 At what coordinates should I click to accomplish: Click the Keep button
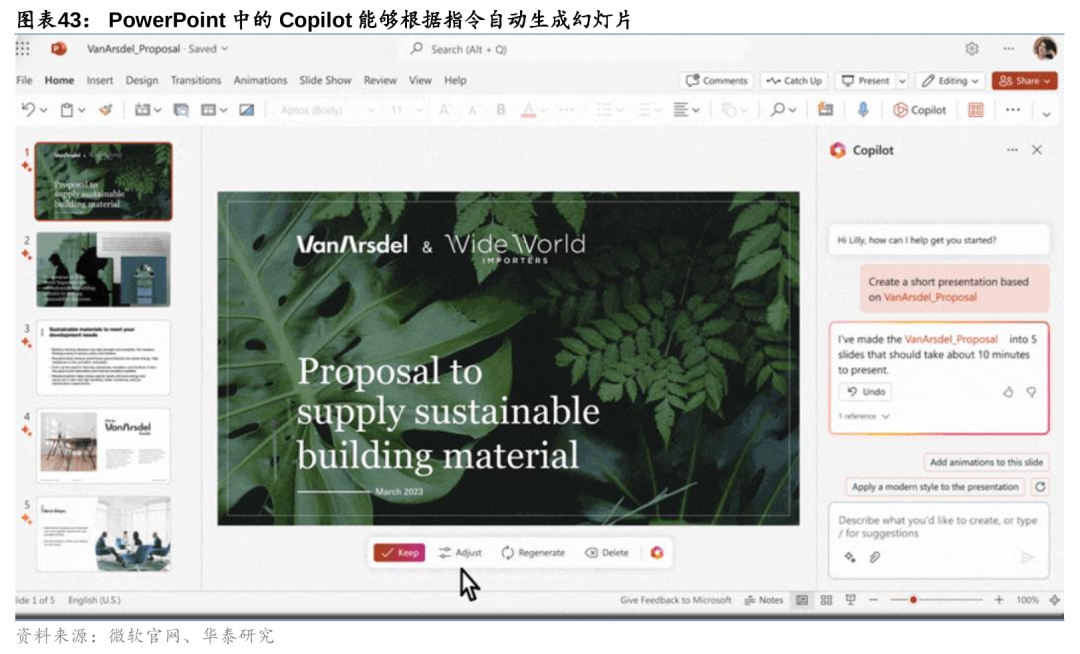[399, 552]
